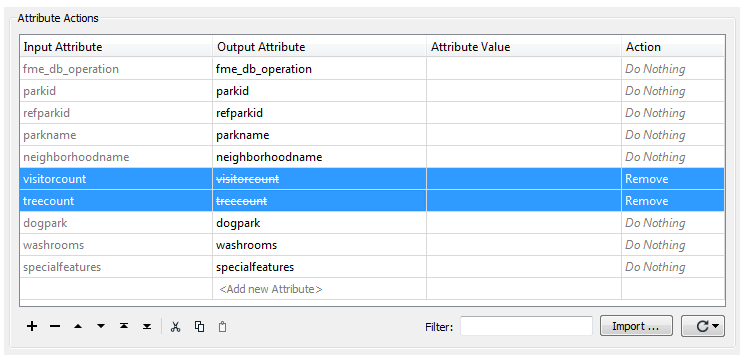Paste rows using clipboard icon
748x363 pixels.
[x=222, y=327]
